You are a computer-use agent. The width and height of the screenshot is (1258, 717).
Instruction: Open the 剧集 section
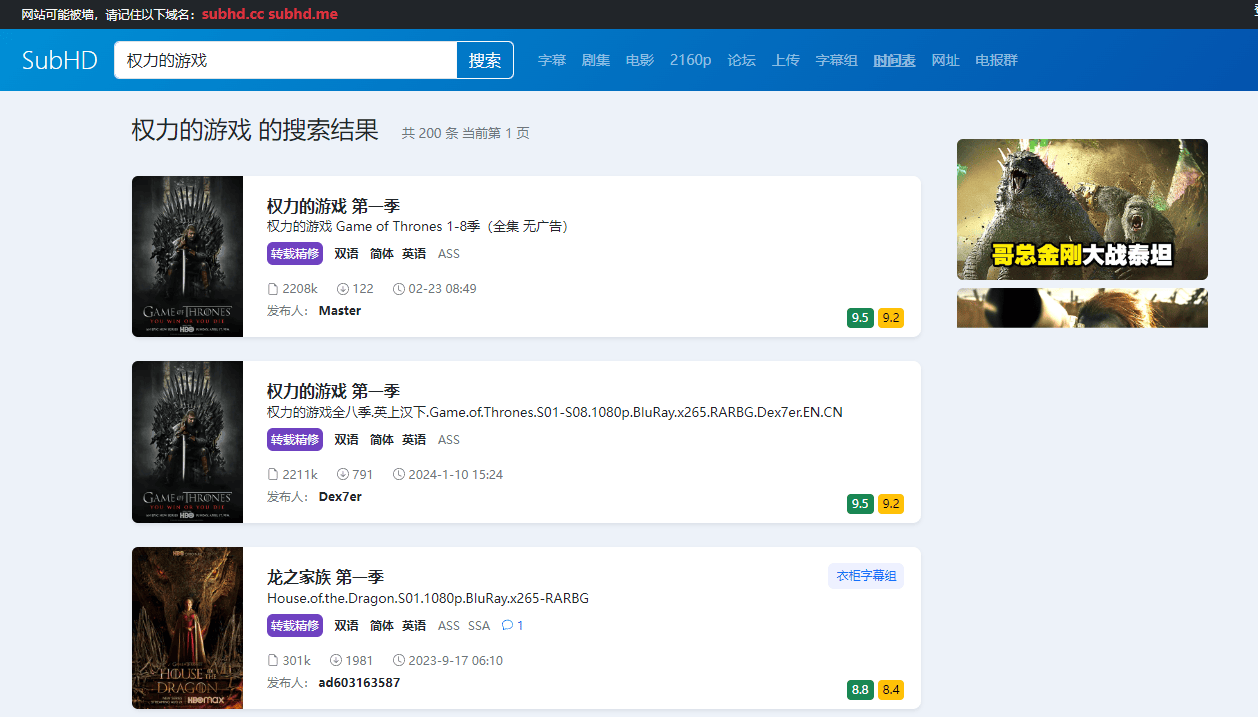[x=596, y=60]
